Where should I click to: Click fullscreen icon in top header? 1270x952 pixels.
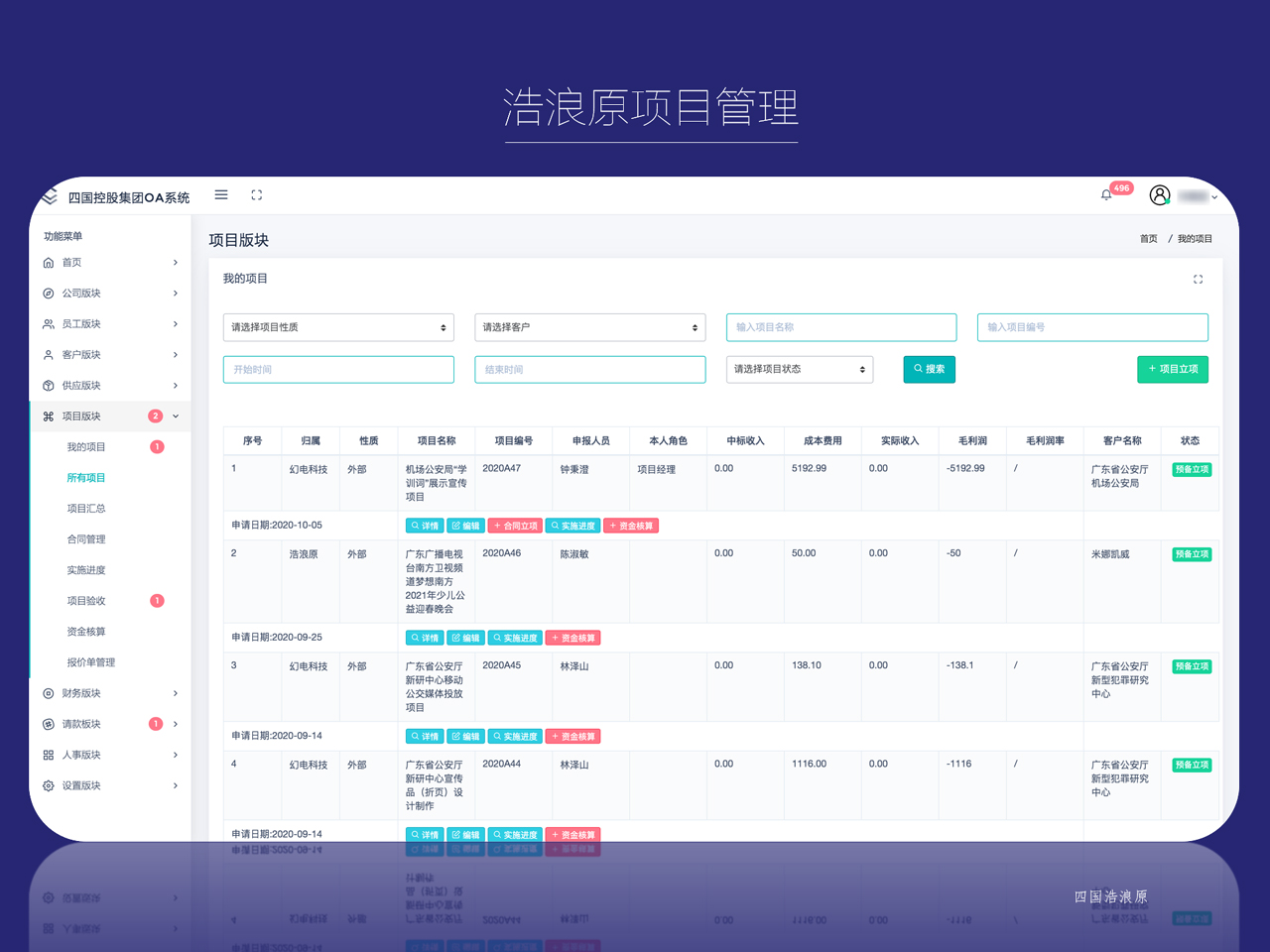(257, 195)
